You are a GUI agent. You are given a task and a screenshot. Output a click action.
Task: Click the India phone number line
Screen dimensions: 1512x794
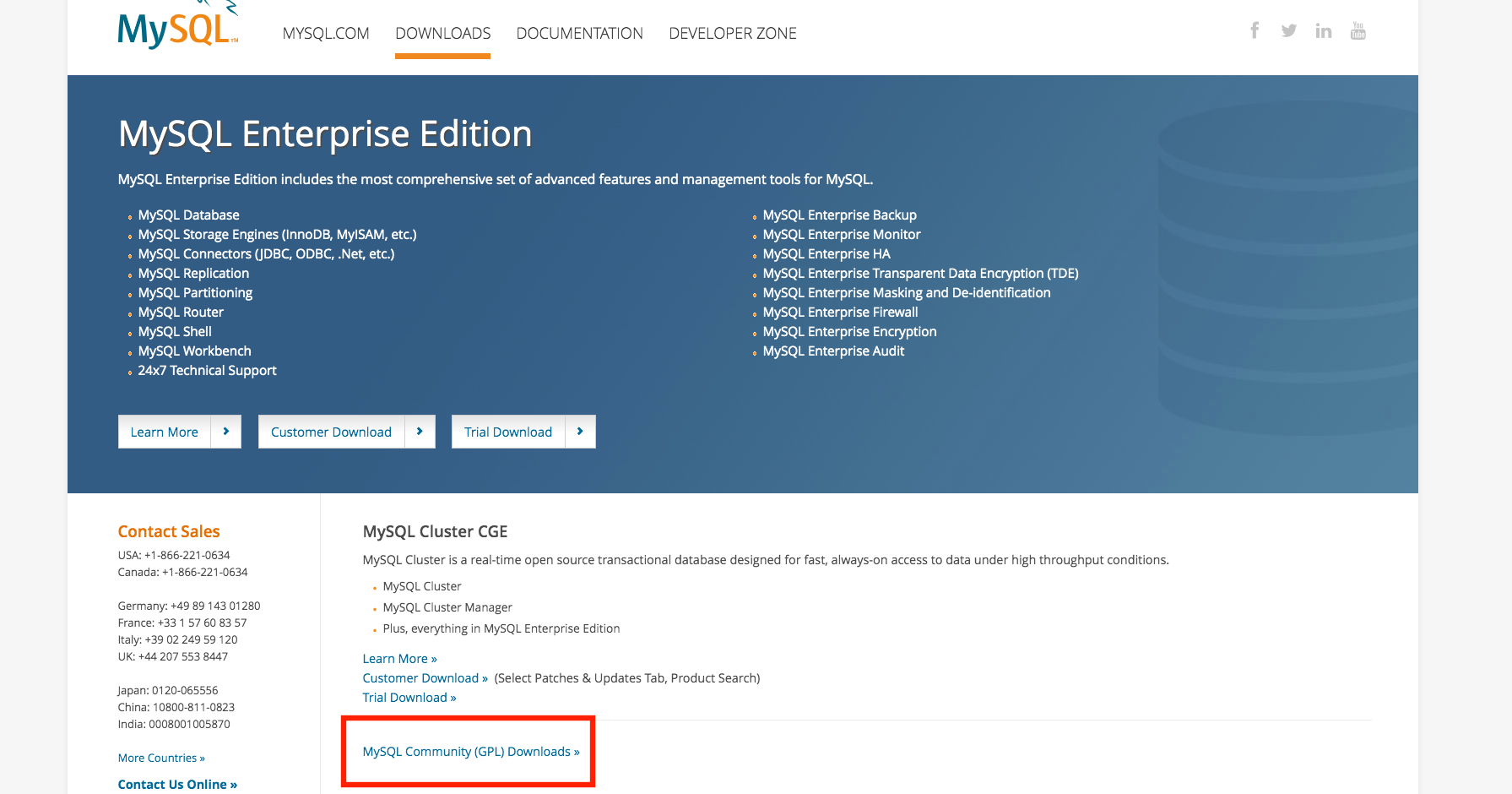coord(174,725)
